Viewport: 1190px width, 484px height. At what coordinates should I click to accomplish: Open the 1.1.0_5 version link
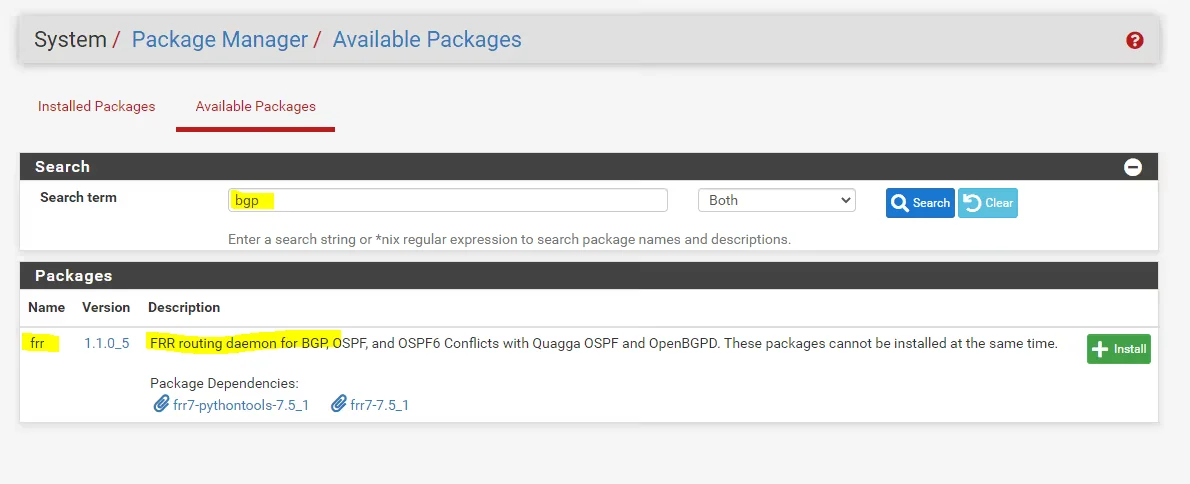point(106,343)
